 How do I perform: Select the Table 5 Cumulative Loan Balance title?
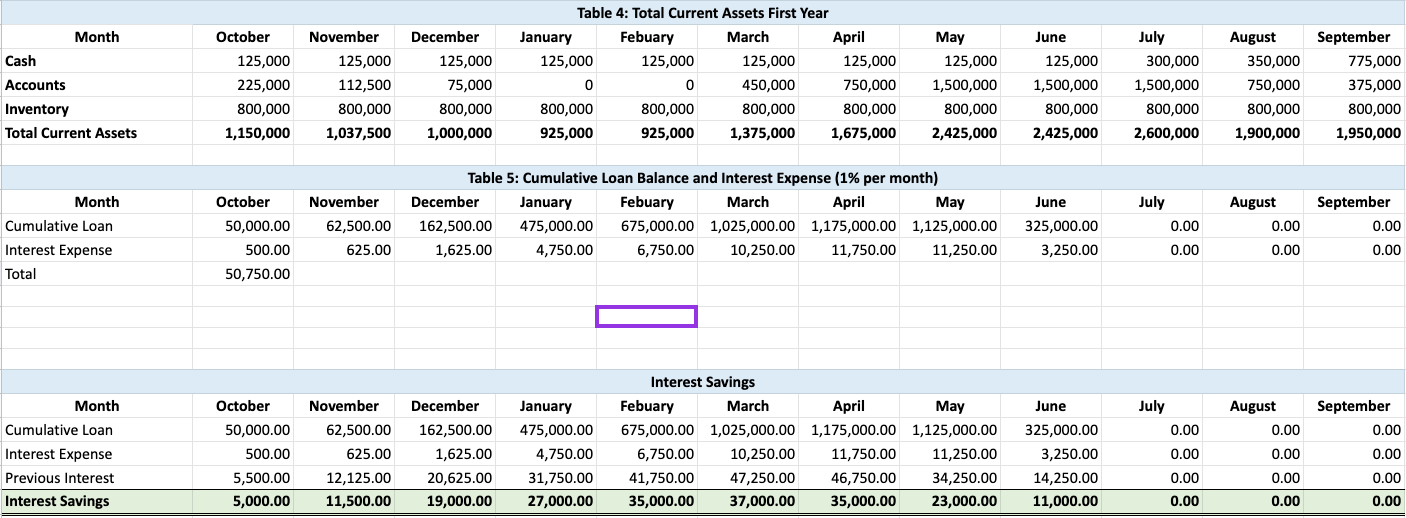tap(703, 178)
